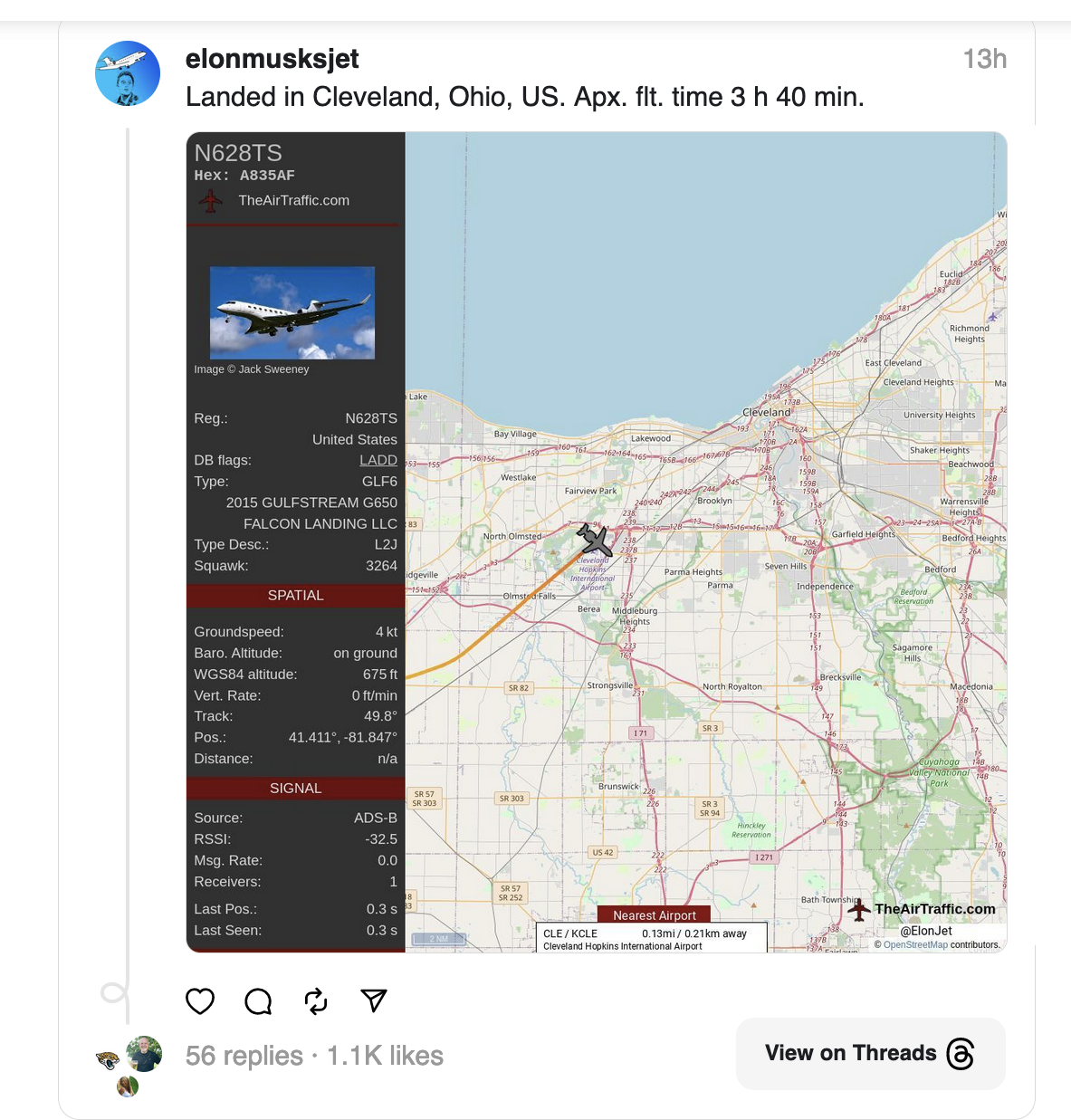1071x1120 pixels.
Task: Open the elonmusksjet username link
Action: coord(272,59)
